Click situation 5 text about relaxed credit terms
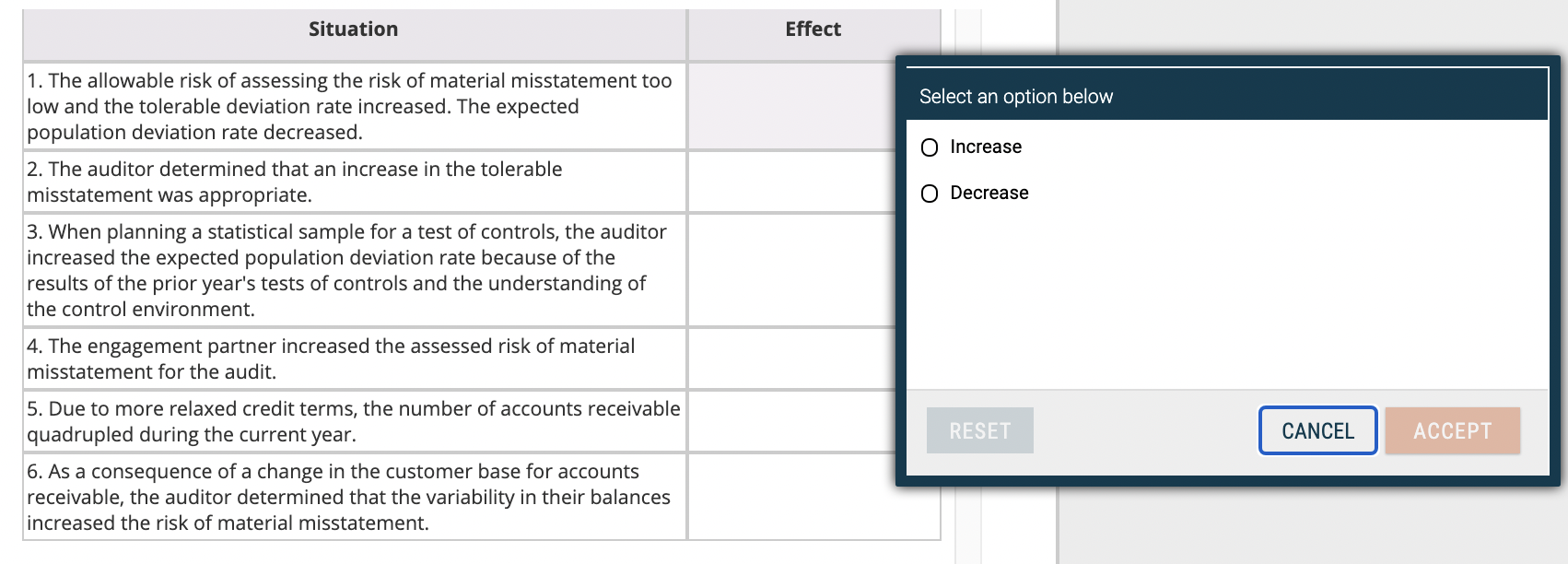Image resolution: width=1568 pixels, height=564 pixels. (355, 421)
